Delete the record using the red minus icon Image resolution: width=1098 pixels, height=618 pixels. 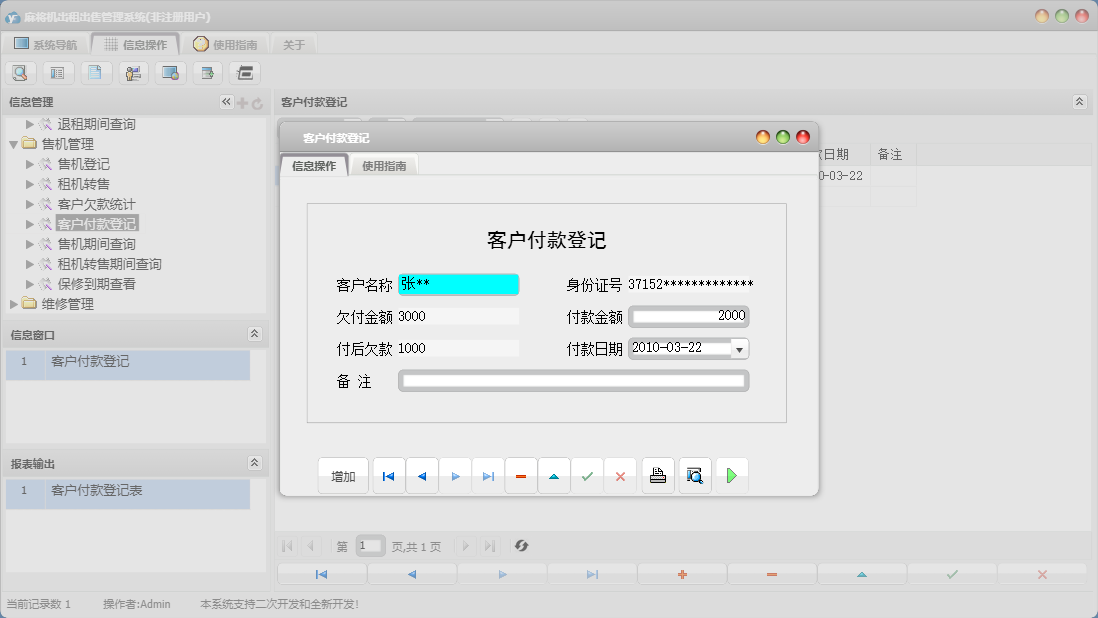pos(521,475)
